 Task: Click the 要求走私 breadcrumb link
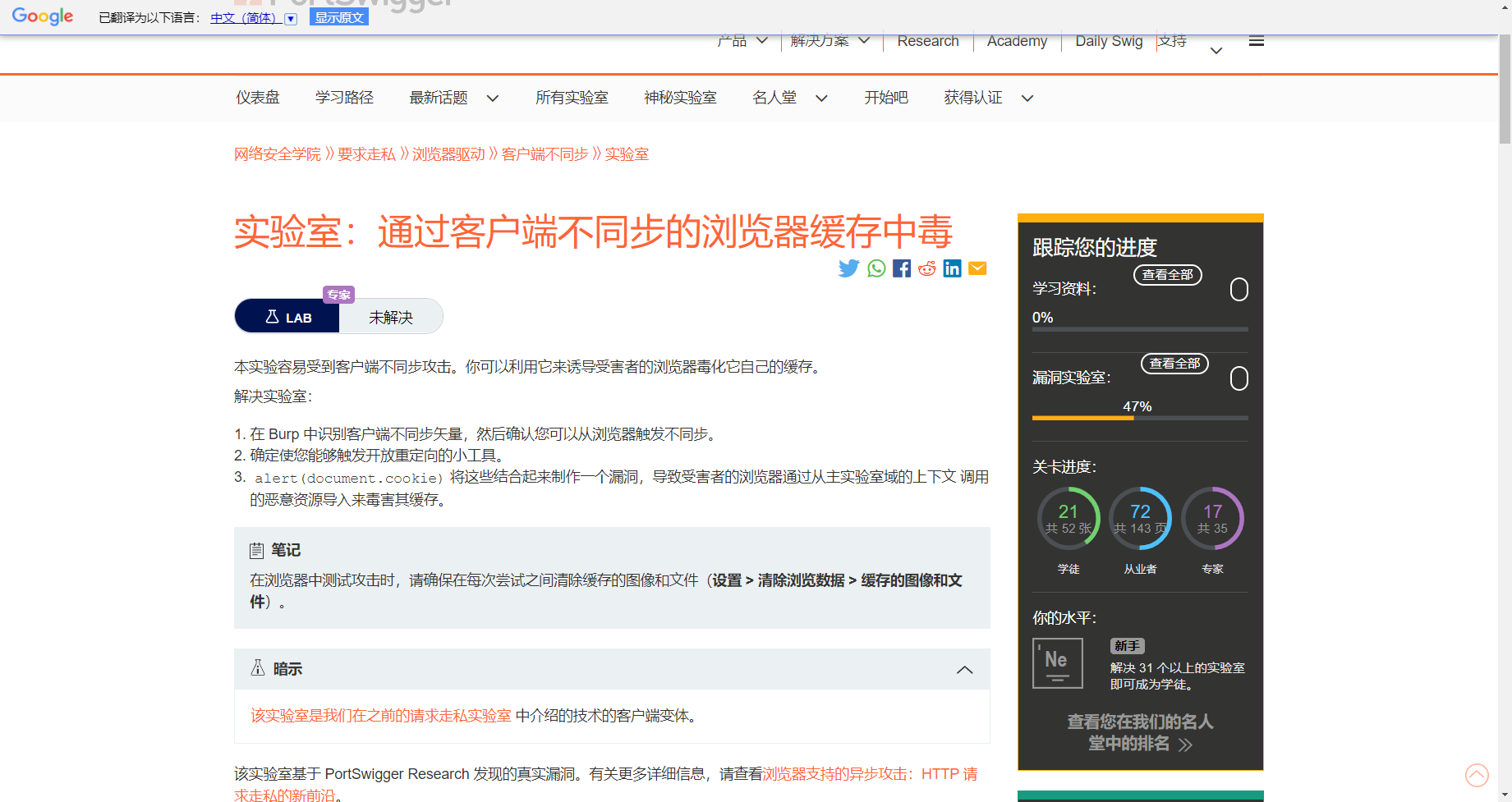tap(366, 154)
